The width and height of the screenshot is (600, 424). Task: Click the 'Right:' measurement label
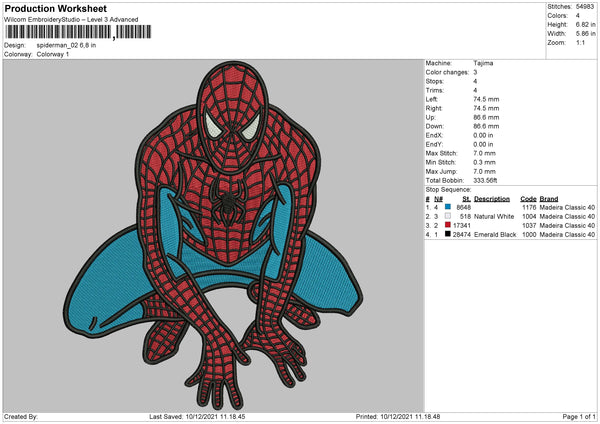click(x=434, y=108)
